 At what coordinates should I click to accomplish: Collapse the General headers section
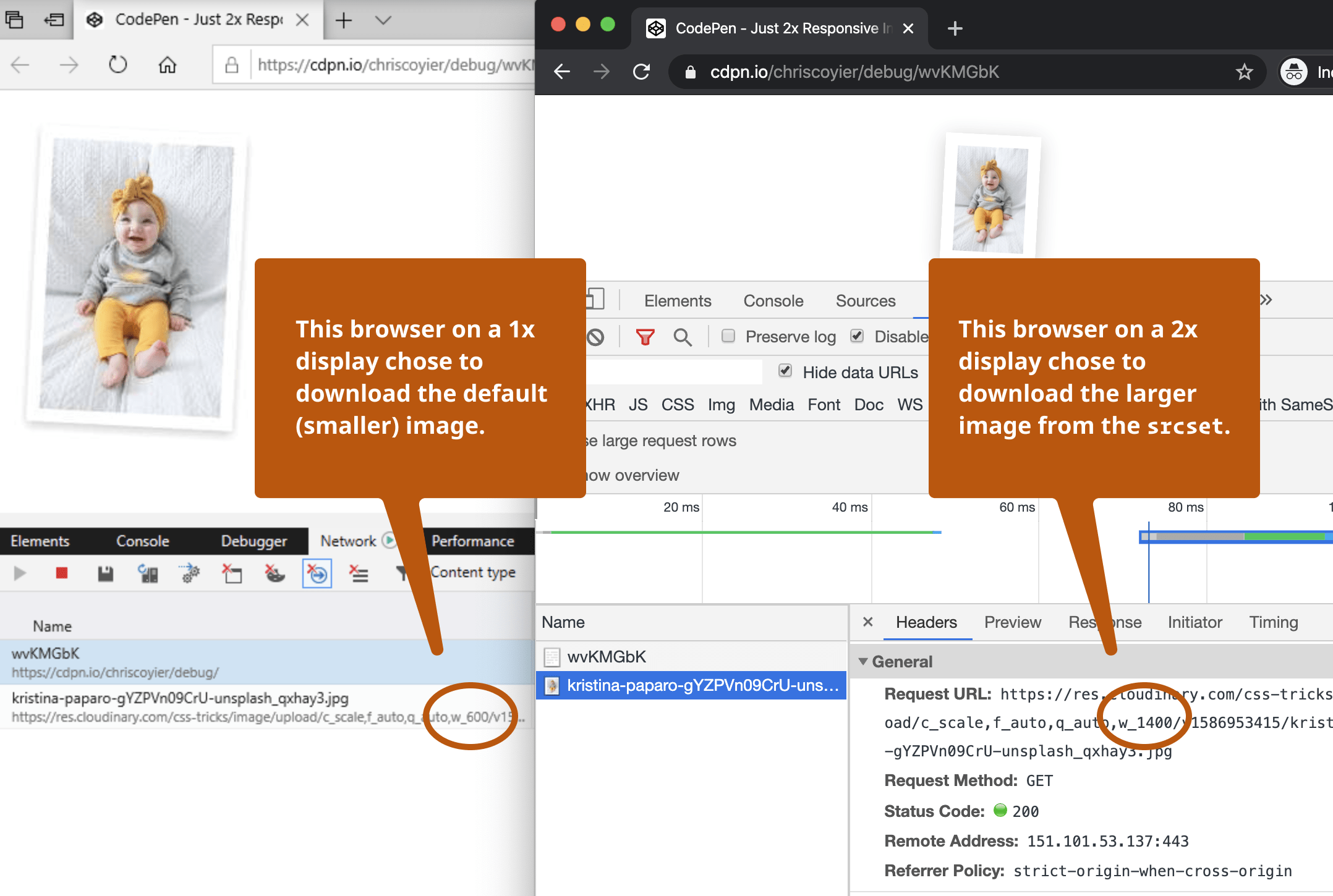coord(863,661)
